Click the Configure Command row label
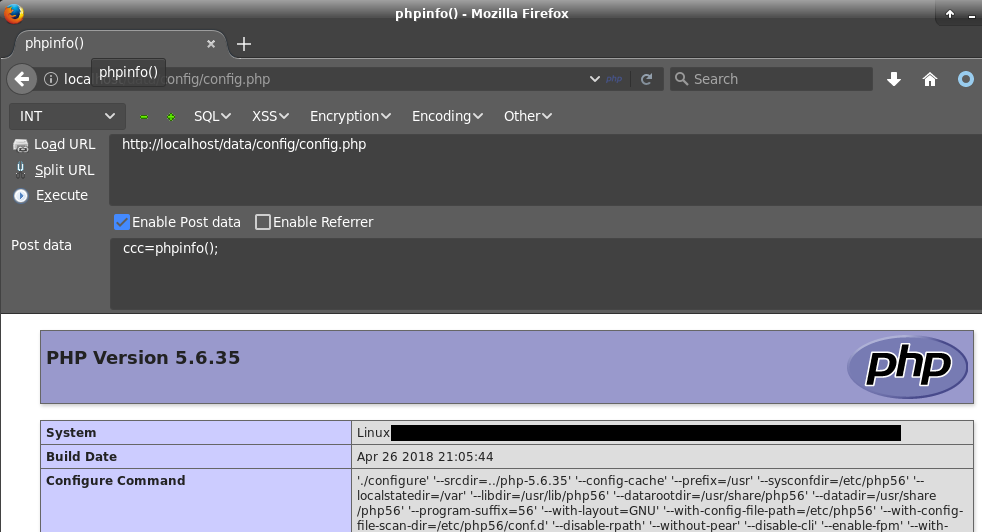982x532 pixels. pos(116,481)
